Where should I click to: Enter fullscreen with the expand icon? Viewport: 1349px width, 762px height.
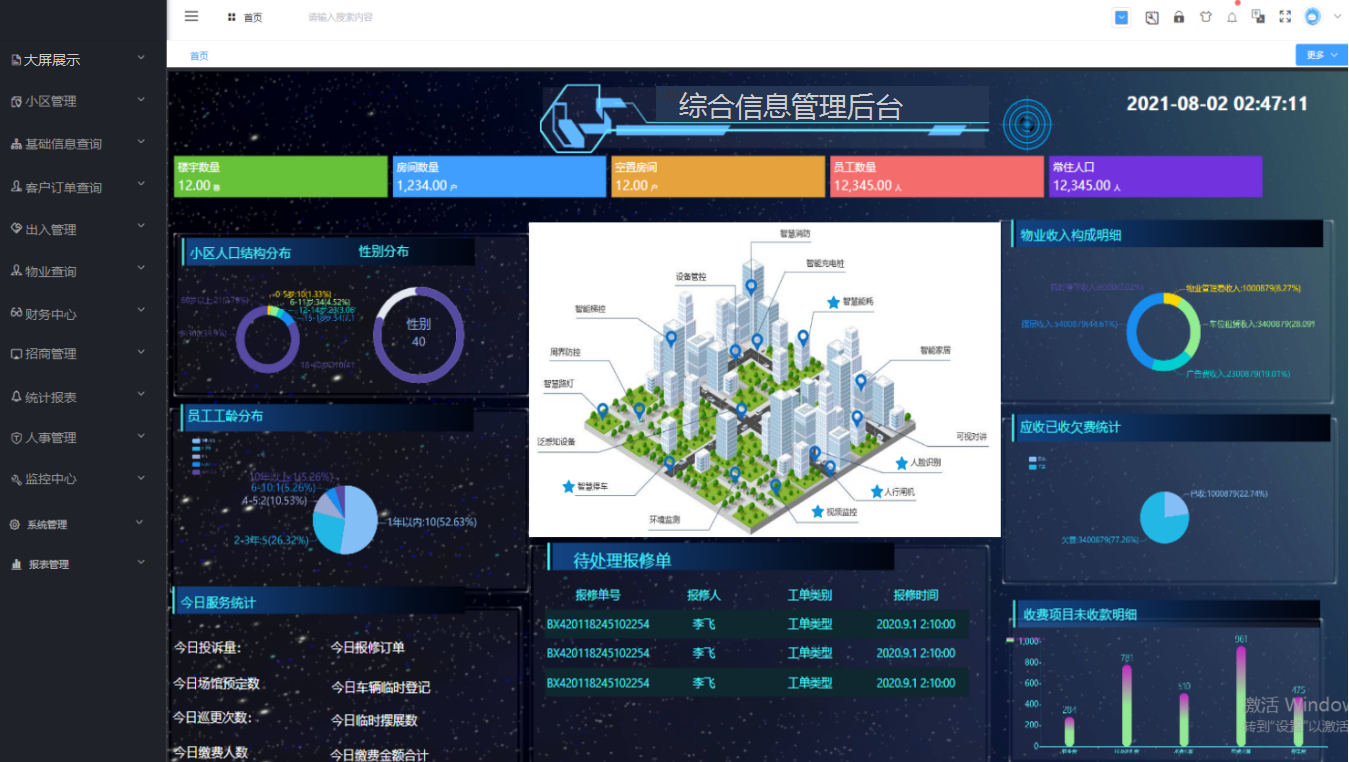1285,17
